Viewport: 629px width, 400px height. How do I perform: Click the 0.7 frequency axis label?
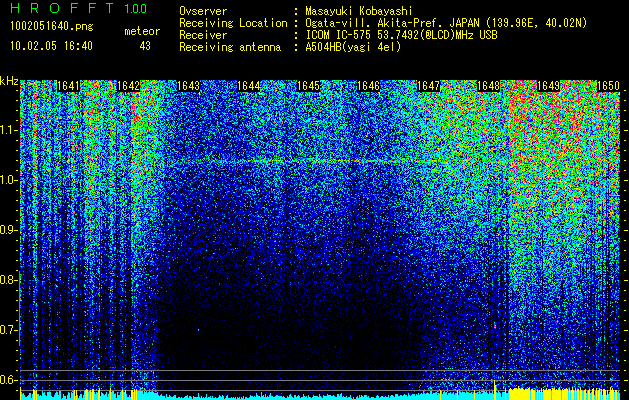pos(8,330)
